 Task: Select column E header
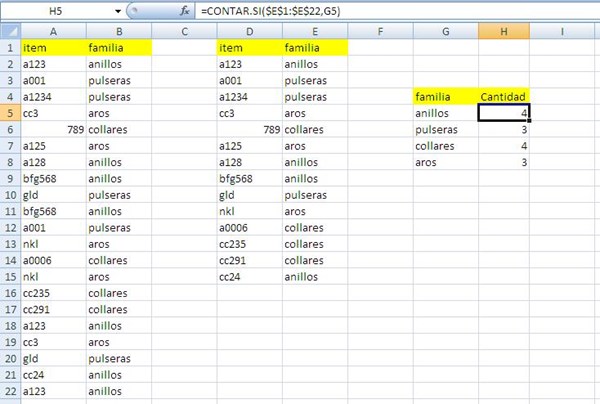(315, 31)
